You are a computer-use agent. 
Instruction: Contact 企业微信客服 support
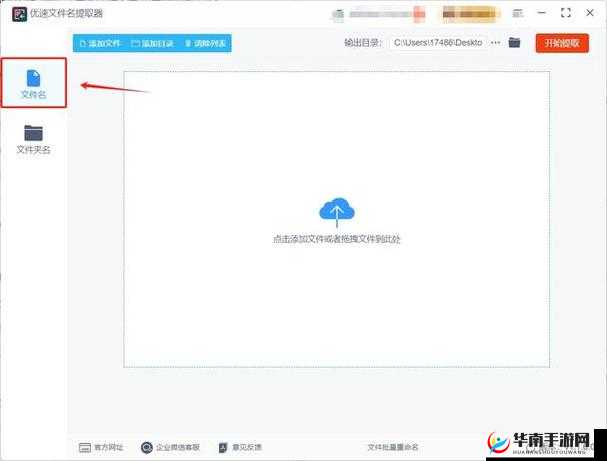tap(170, 447)
